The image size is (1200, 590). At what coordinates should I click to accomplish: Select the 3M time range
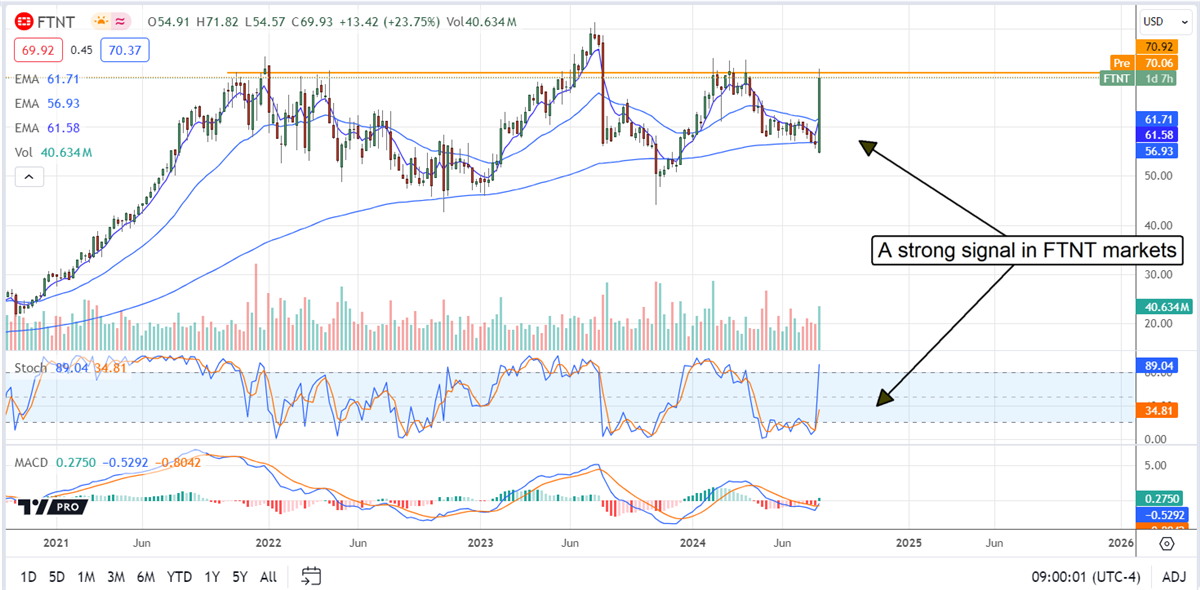[116, 576]
